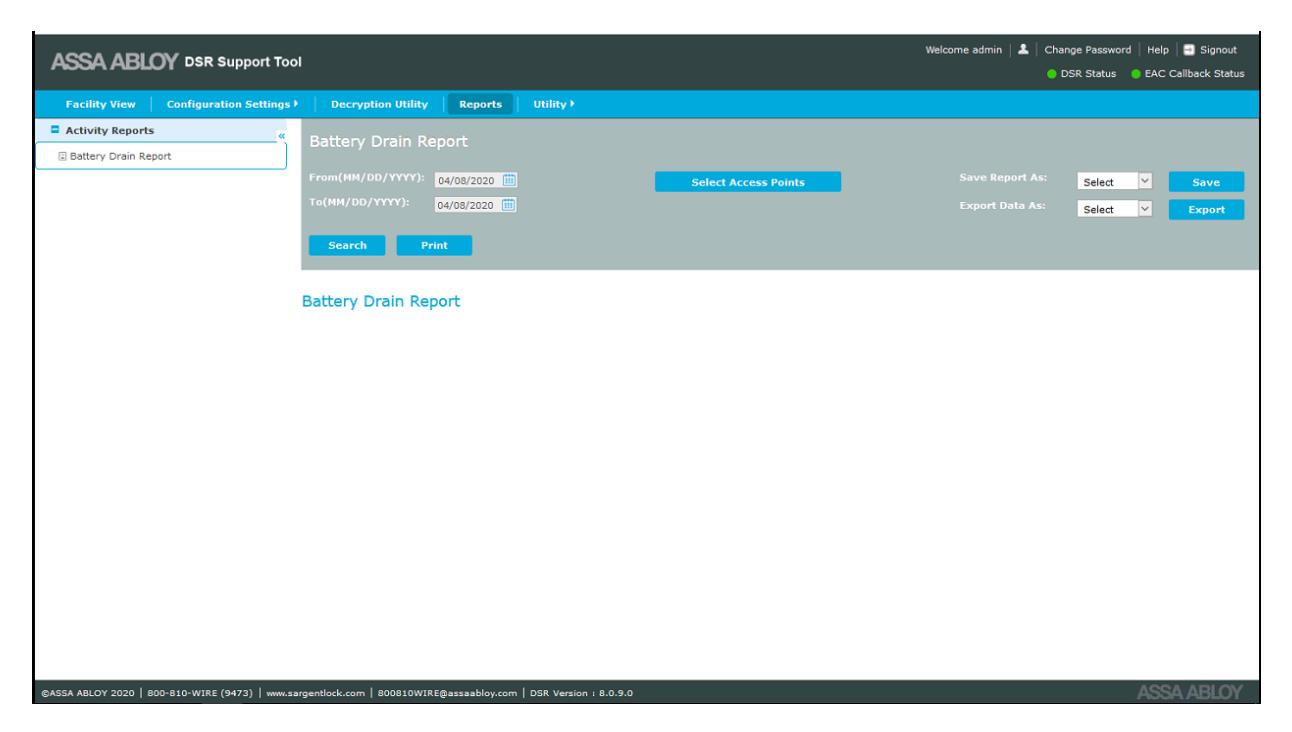The width and height of the screenshot is (1292, 732).
Task: Click the DSR Version : 8.0.9.0 footer text
Action: point(581,692)
